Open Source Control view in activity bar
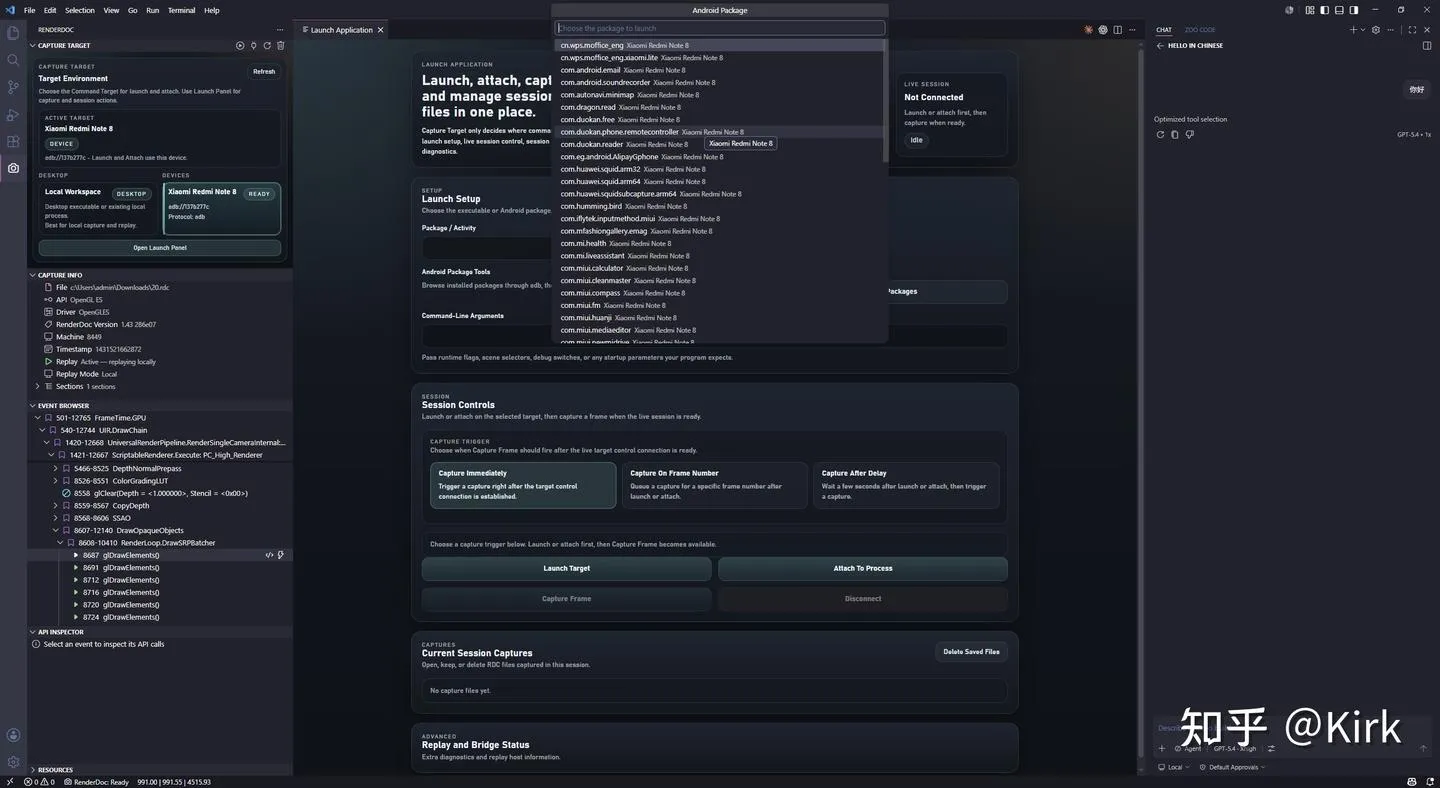This screenshot has height=788, width=1440. click(13, 87)
